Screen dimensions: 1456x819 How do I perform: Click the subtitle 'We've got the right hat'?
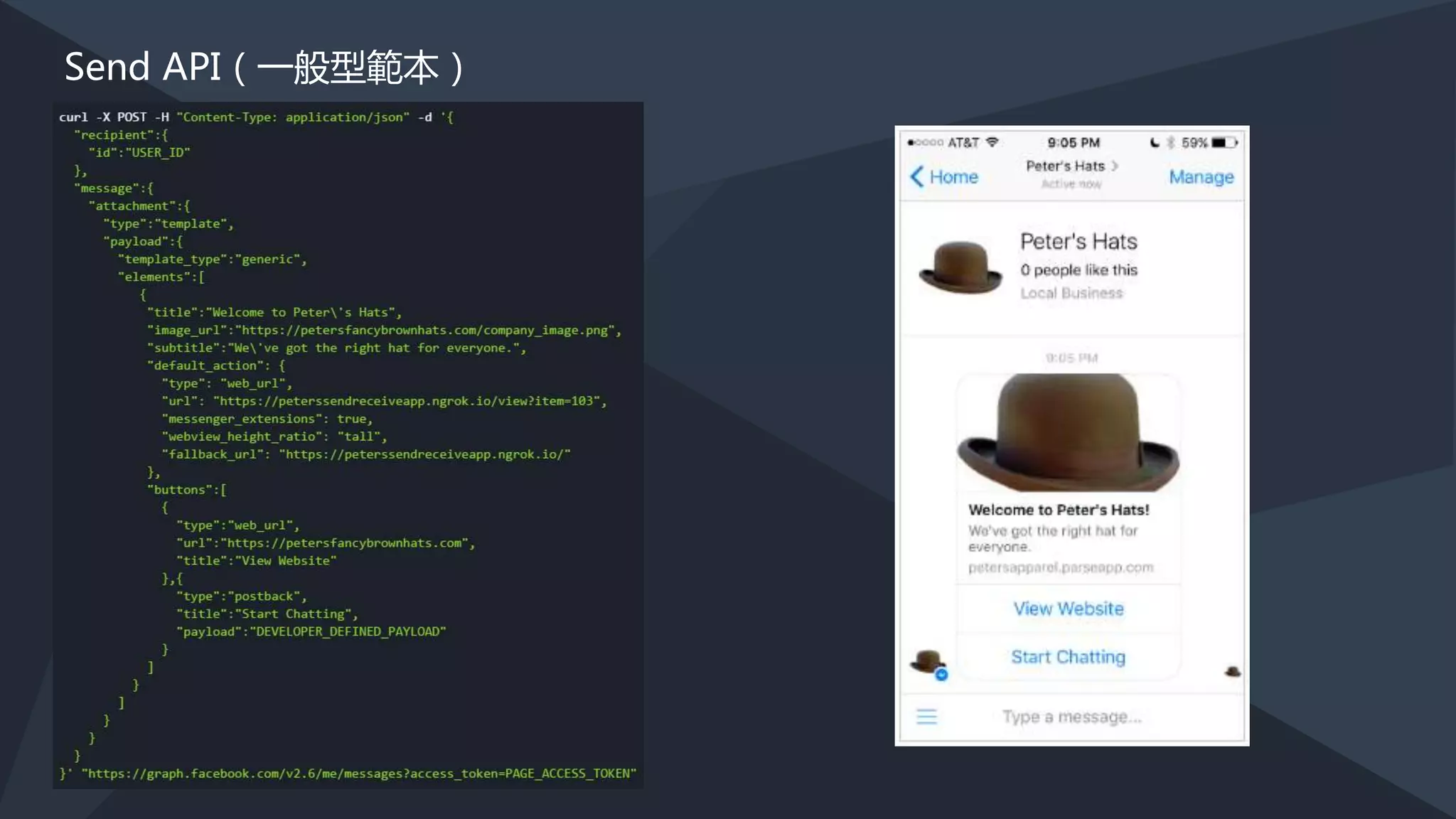pos(1053,539)
